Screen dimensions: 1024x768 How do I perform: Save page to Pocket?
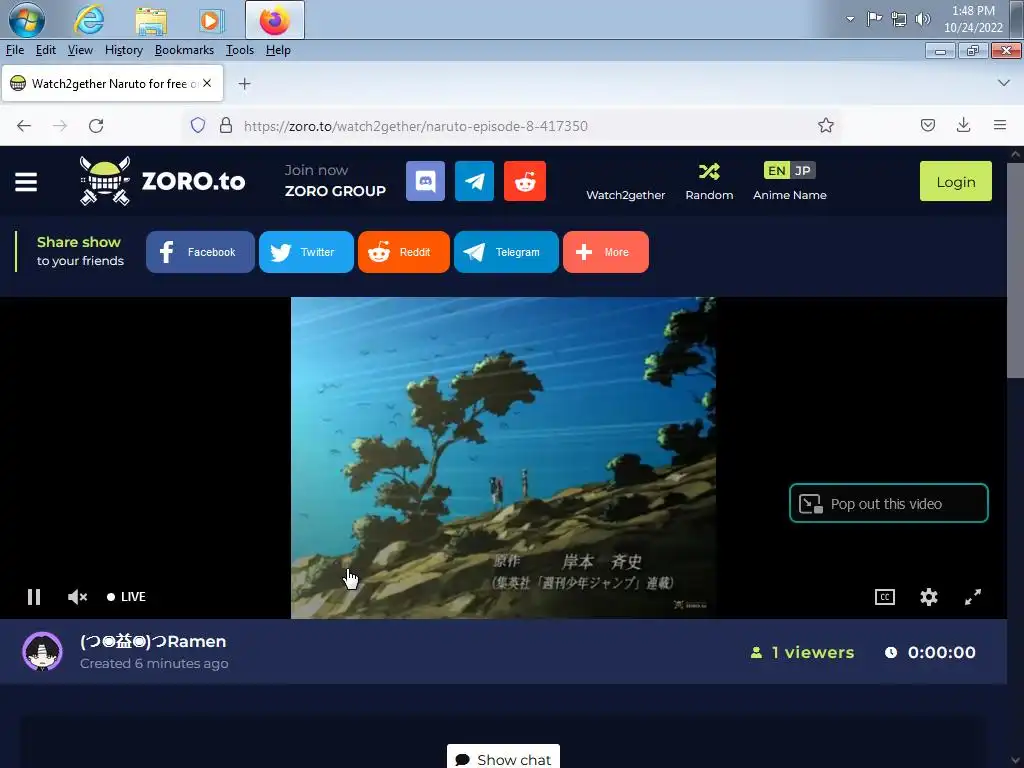[927, 125]
